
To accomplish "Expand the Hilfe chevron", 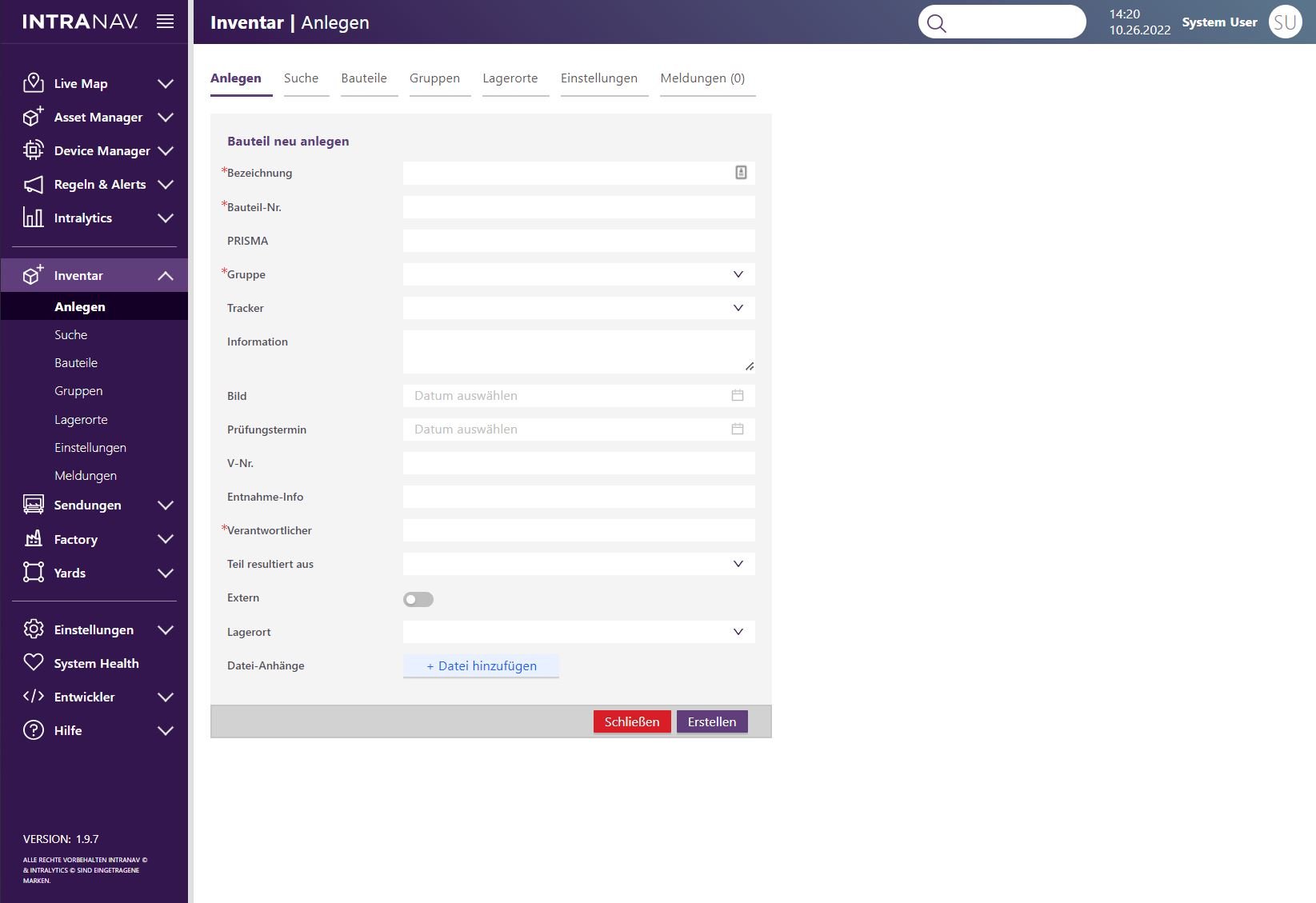I will [166, 730].
